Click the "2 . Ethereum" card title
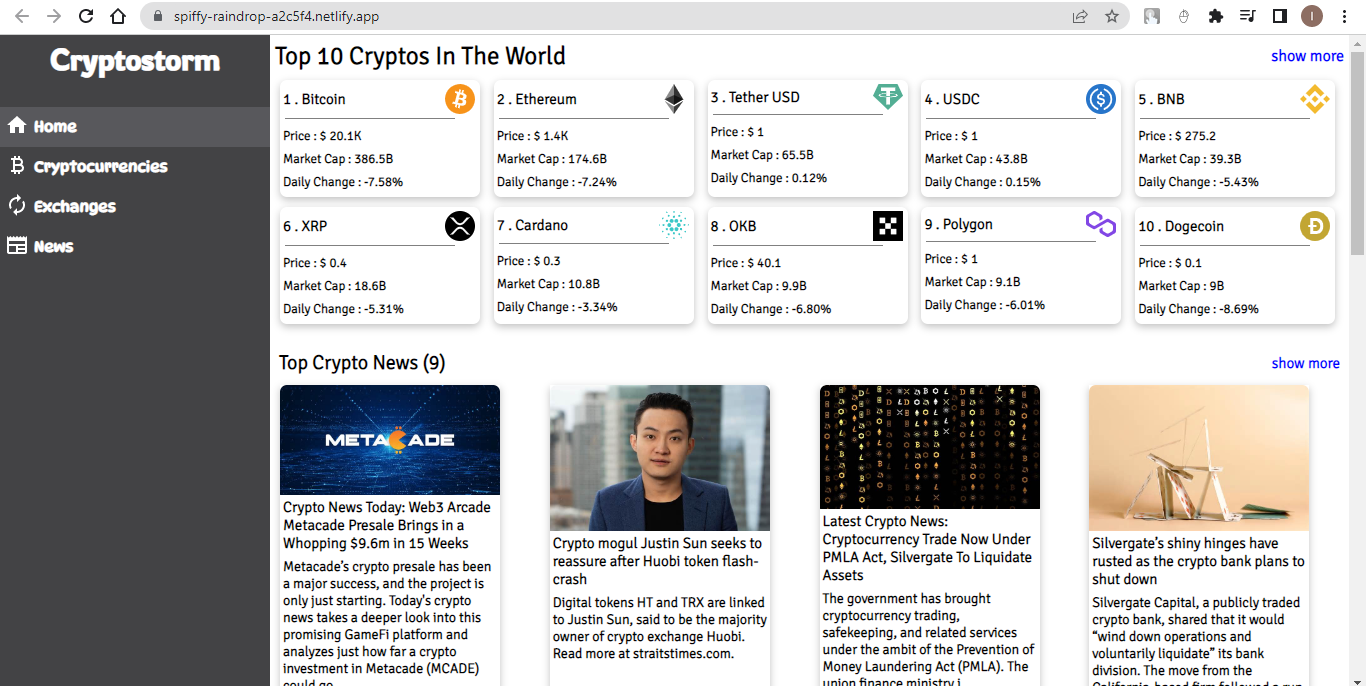 (537, 99)
